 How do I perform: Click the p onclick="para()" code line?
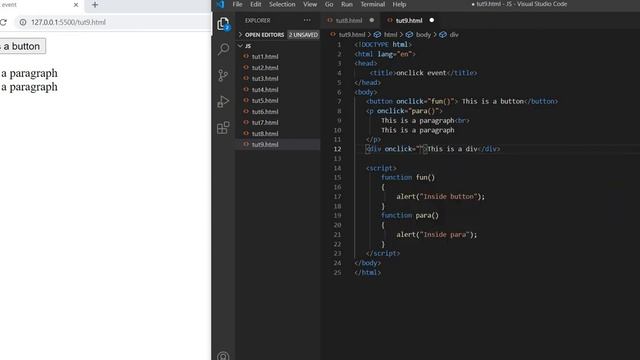coord(404,111)
